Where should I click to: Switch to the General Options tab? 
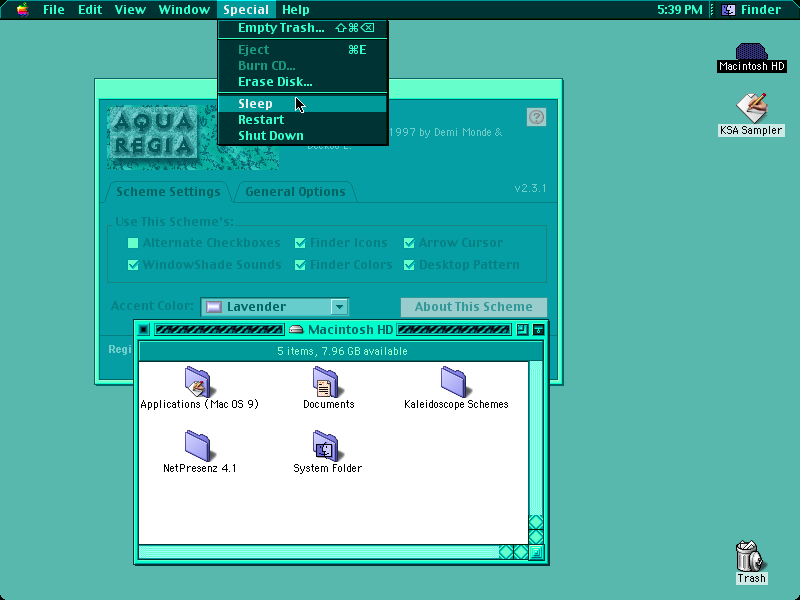pos(295,192)
